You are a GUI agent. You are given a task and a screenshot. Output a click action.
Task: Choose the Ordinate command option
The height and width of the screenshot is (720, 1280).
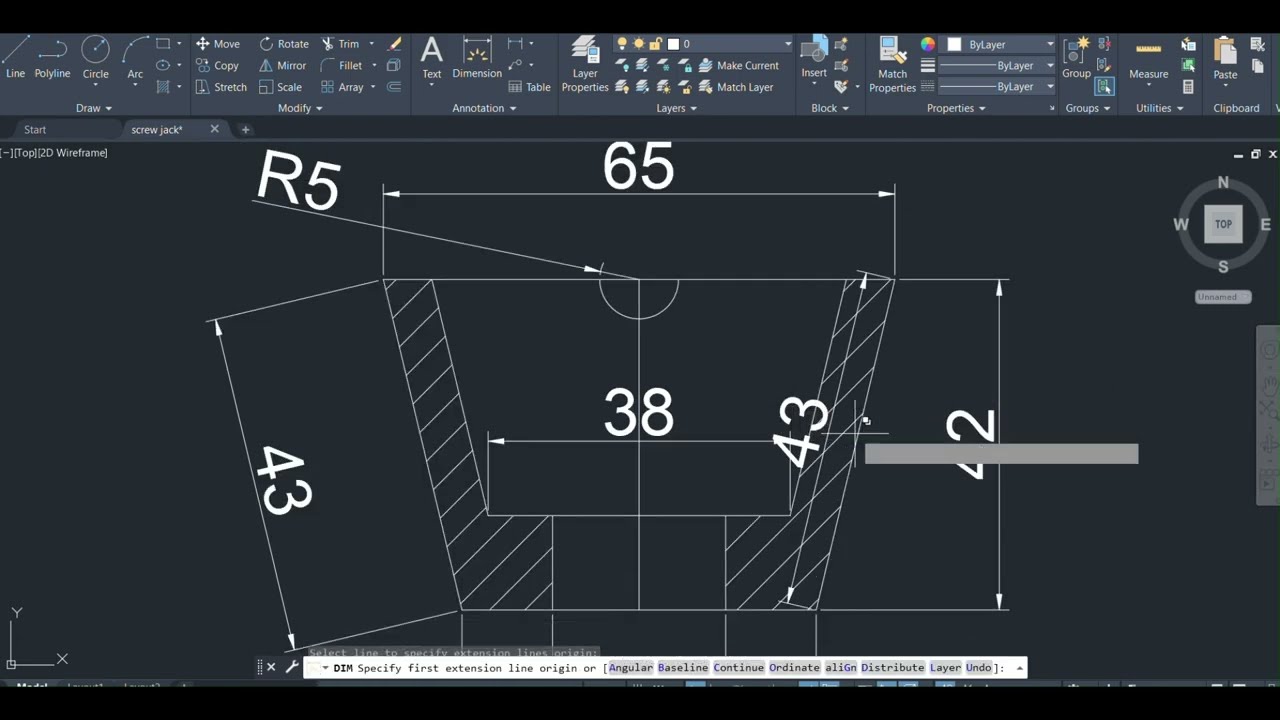pos(795,668)
